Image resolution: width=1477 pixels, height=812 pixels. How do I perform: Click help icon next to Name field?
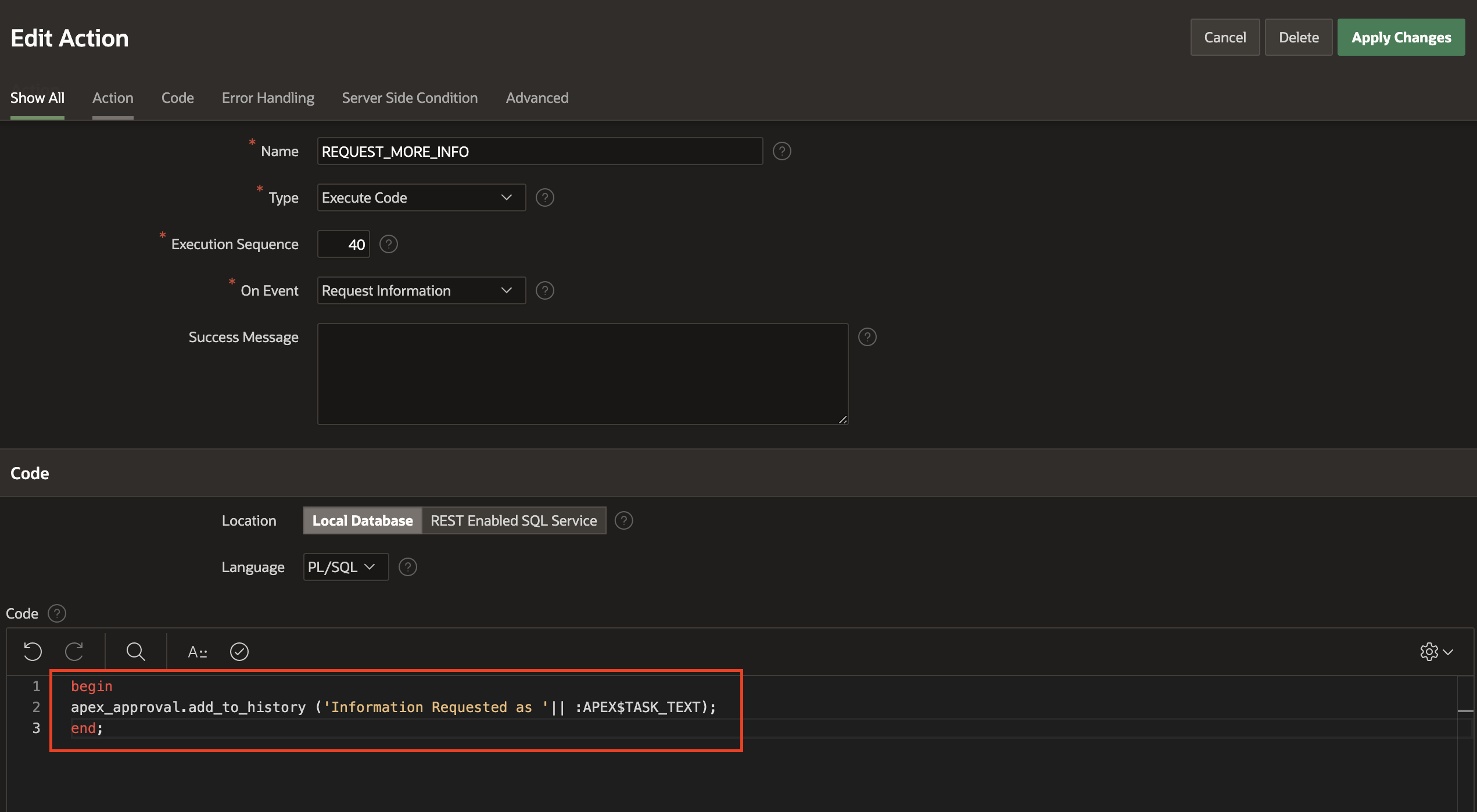pos(782,151)
